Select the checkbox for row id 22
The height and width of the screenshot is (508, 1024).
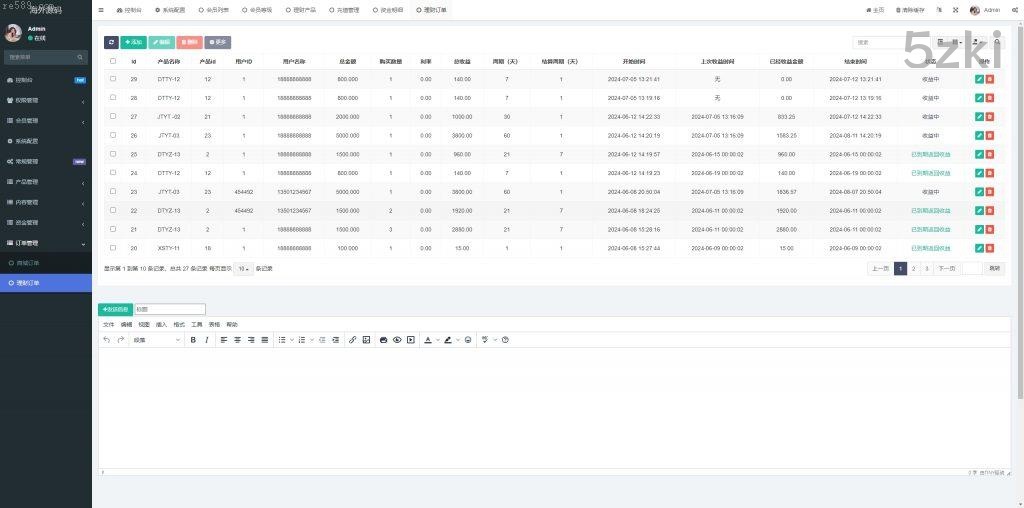click(x=112, y=210)
